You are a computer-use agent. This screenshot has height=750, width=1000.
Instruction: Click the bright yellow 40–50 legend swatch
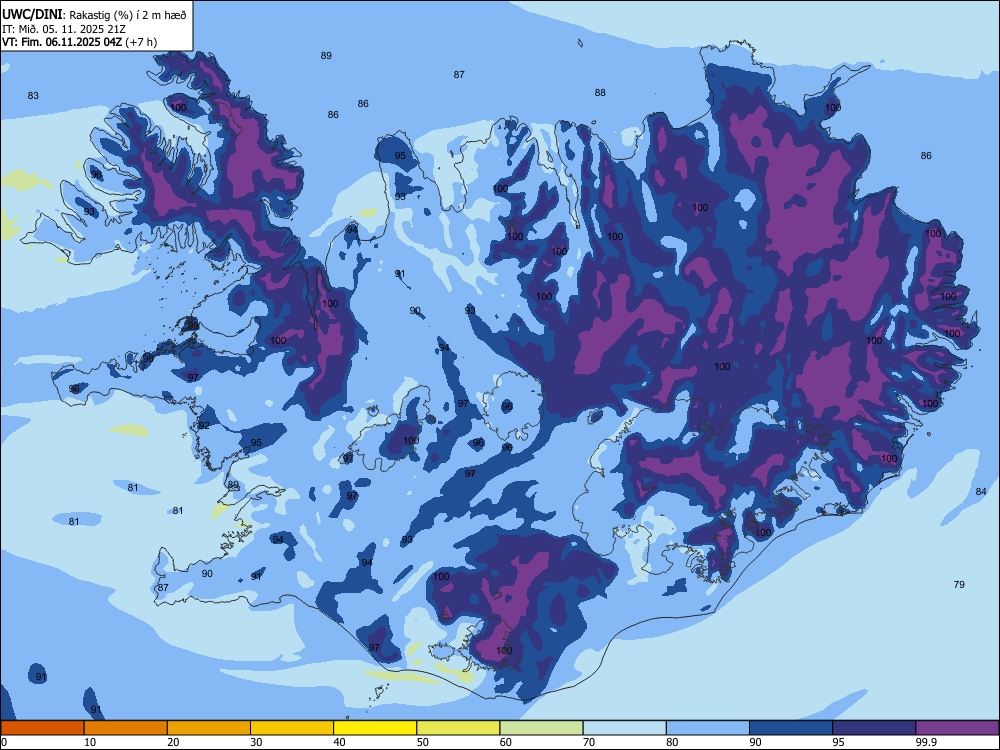[x=375, y=728]
